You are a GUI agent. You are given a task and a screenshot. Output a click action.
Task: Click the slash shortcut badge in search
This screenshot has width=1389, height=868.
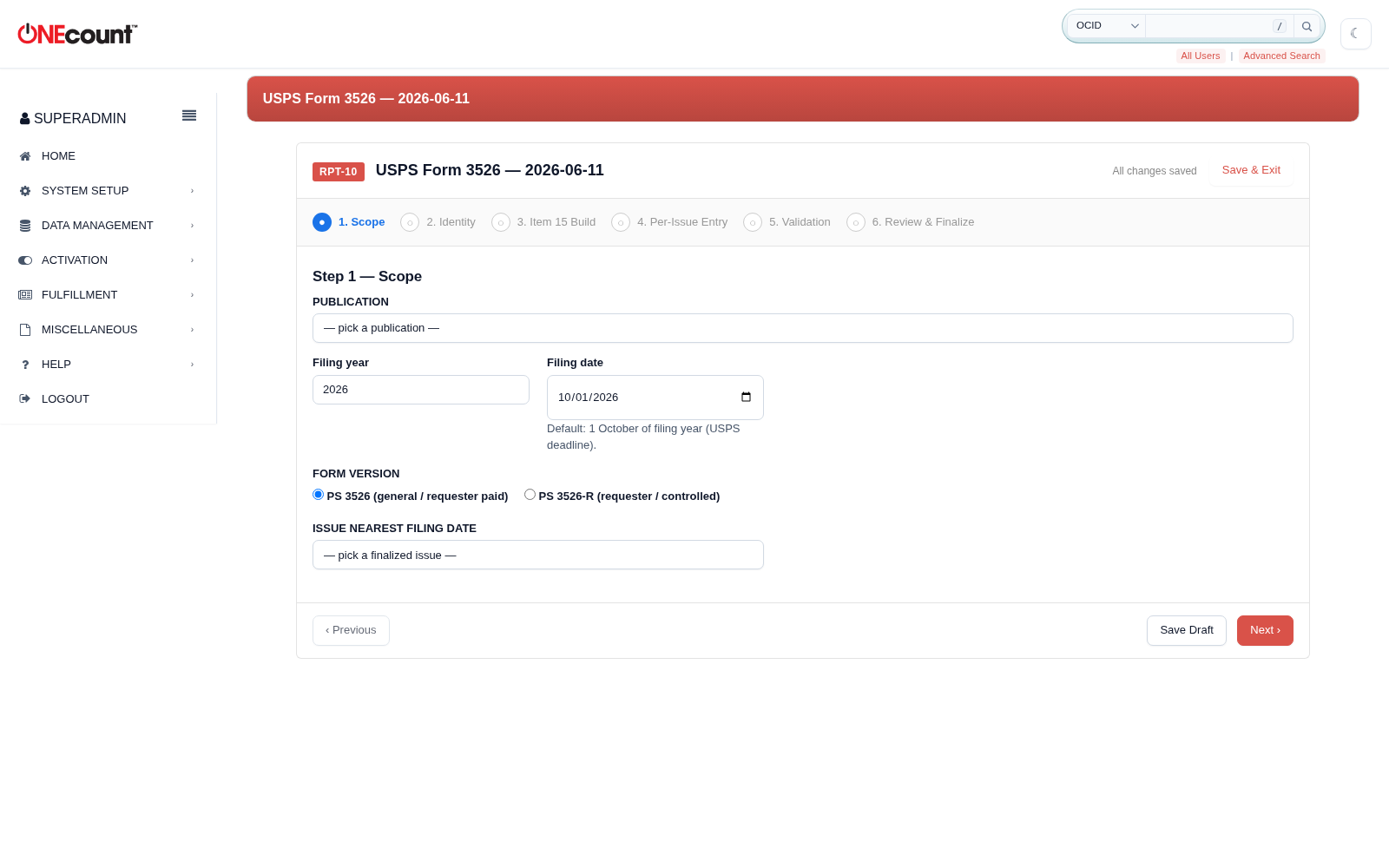1280,26
